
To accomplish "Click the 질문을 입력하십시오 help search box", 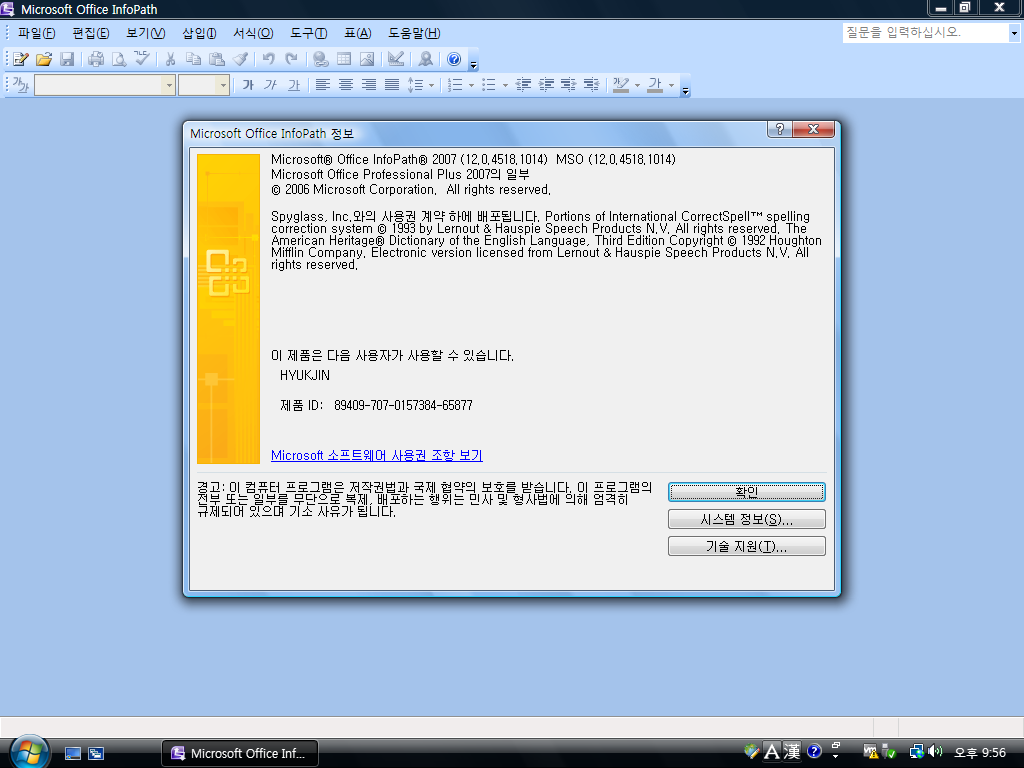I will (x=925, y=33).
